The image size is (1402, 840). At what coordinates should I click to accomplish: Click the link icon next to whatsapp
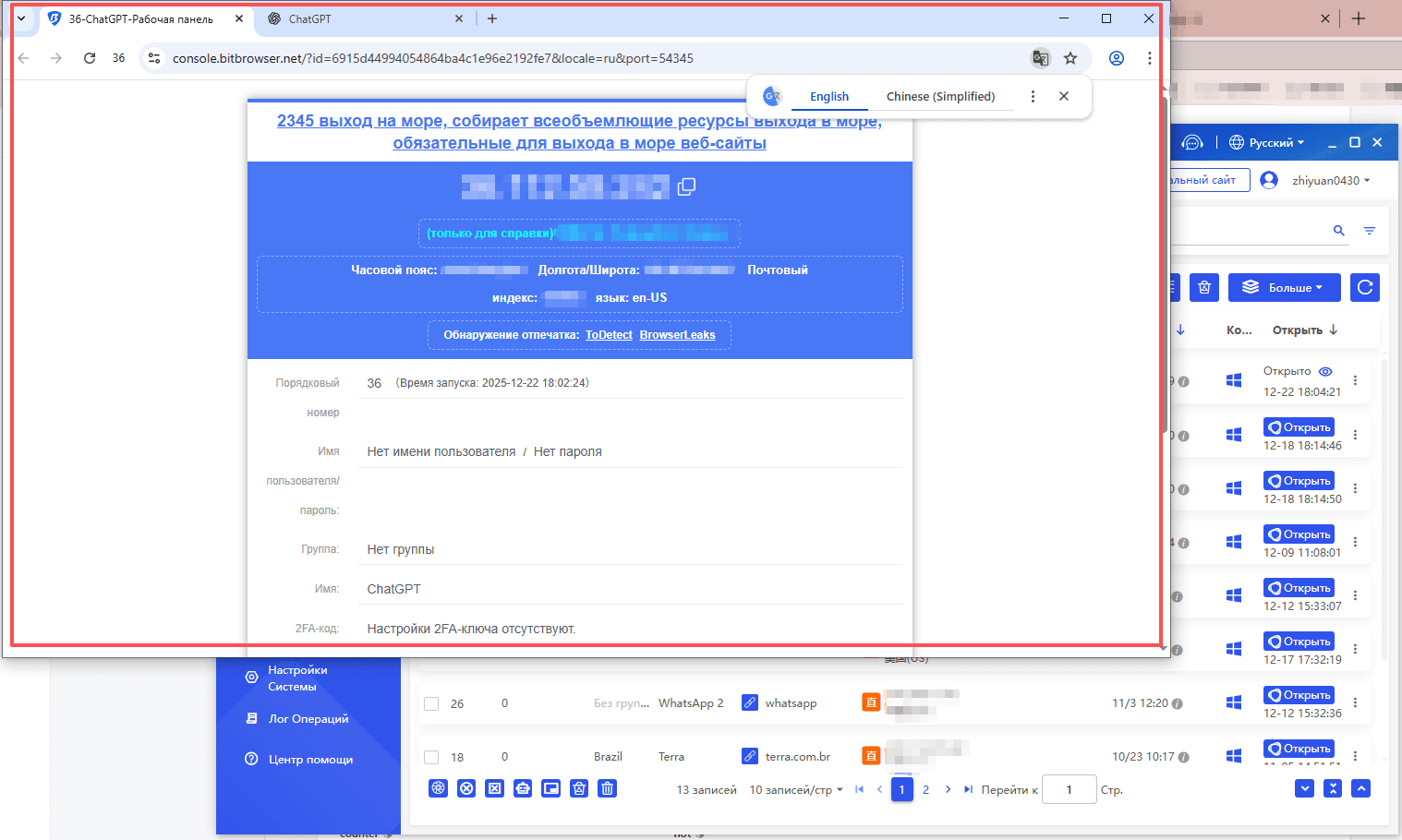[750, 702]
